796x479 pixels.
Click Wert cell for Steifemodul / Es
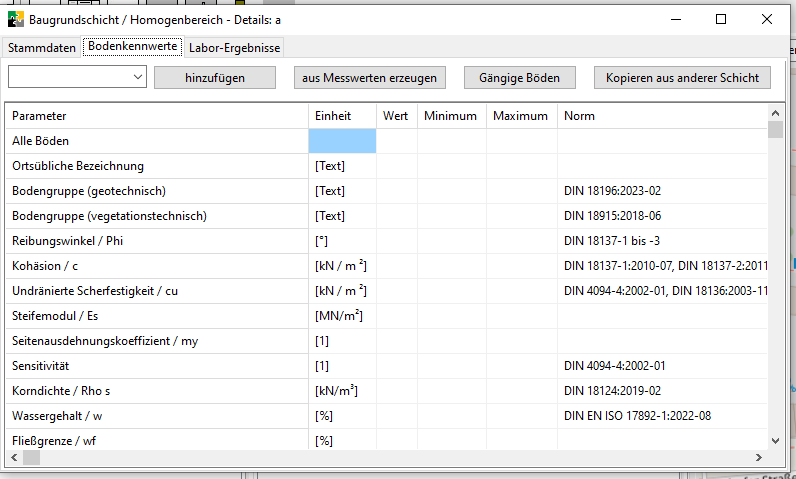[x=396, y=316]
